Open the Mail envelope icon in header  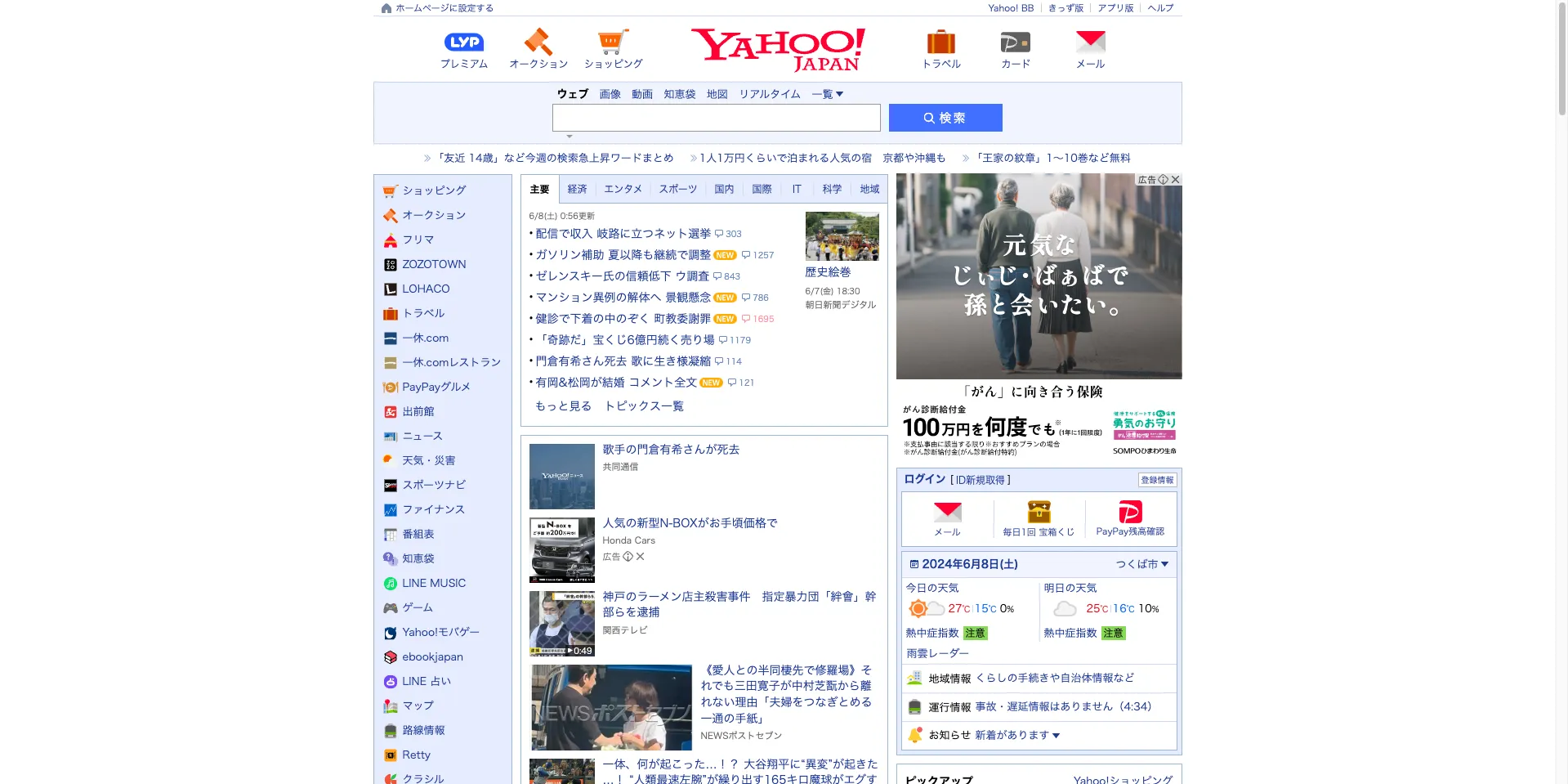point(1090,42)
